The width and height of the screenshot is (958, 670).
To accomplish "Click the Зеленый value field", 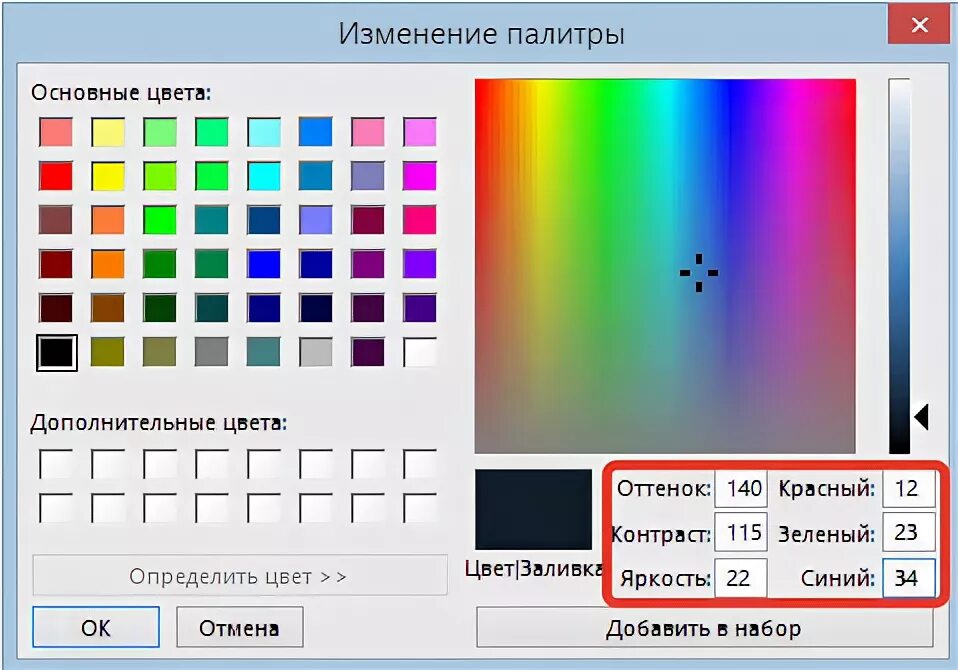I will pos(909,533).
